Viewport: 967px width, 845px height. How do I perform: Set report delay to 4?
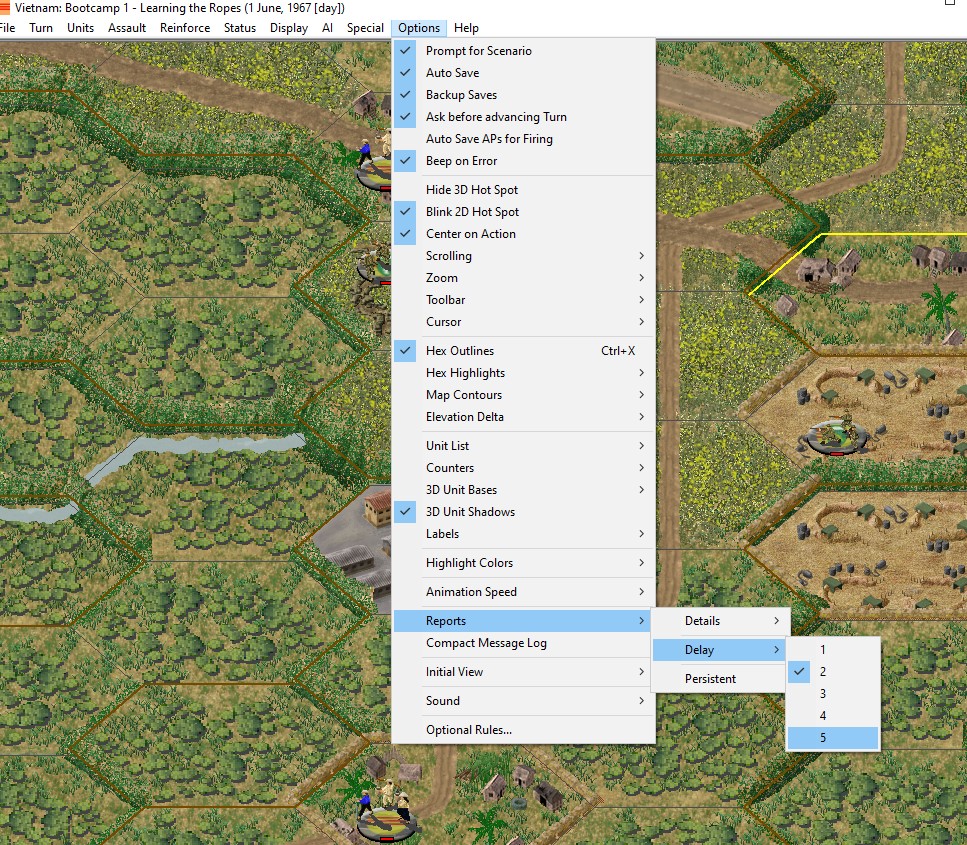pos(833,716)
